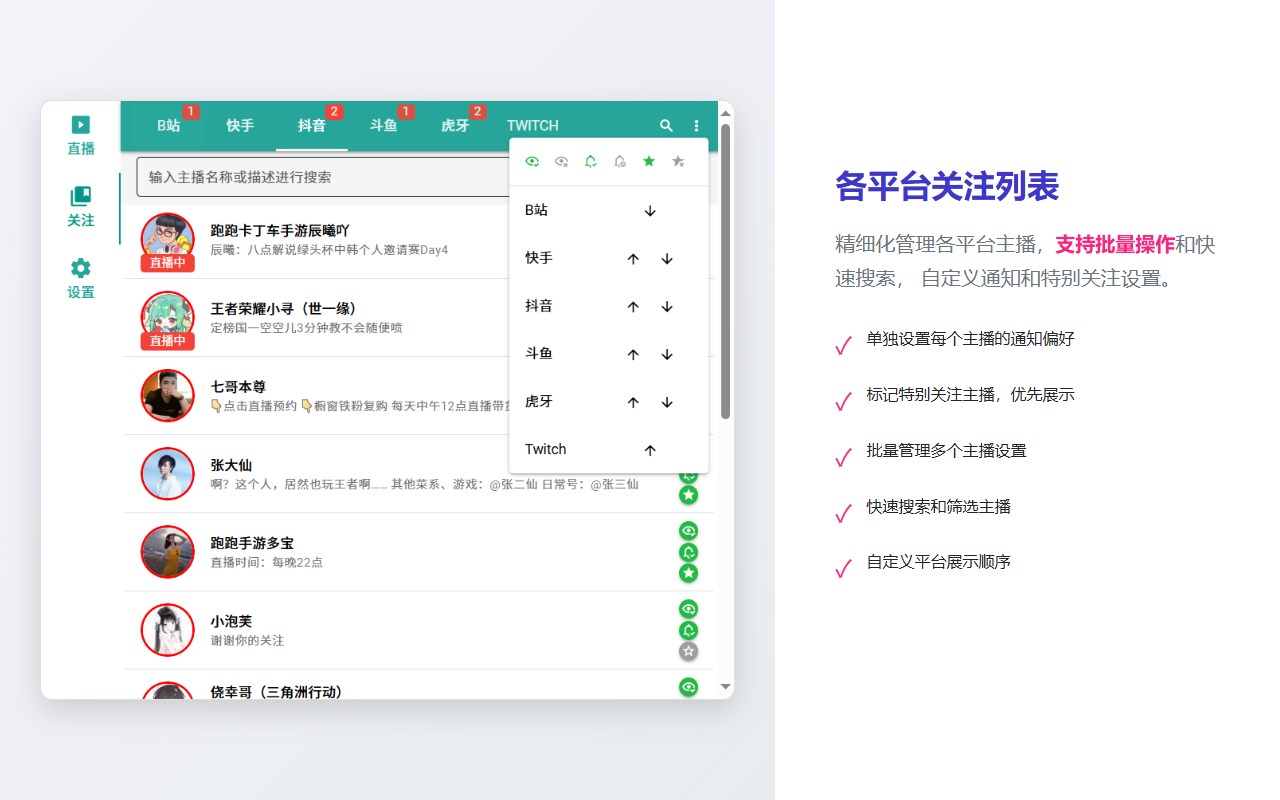Move 斗鱼 up in platform order
The height and width of the screenshot is (800, 1280).
pyautogui.click(x=633, y=355)
